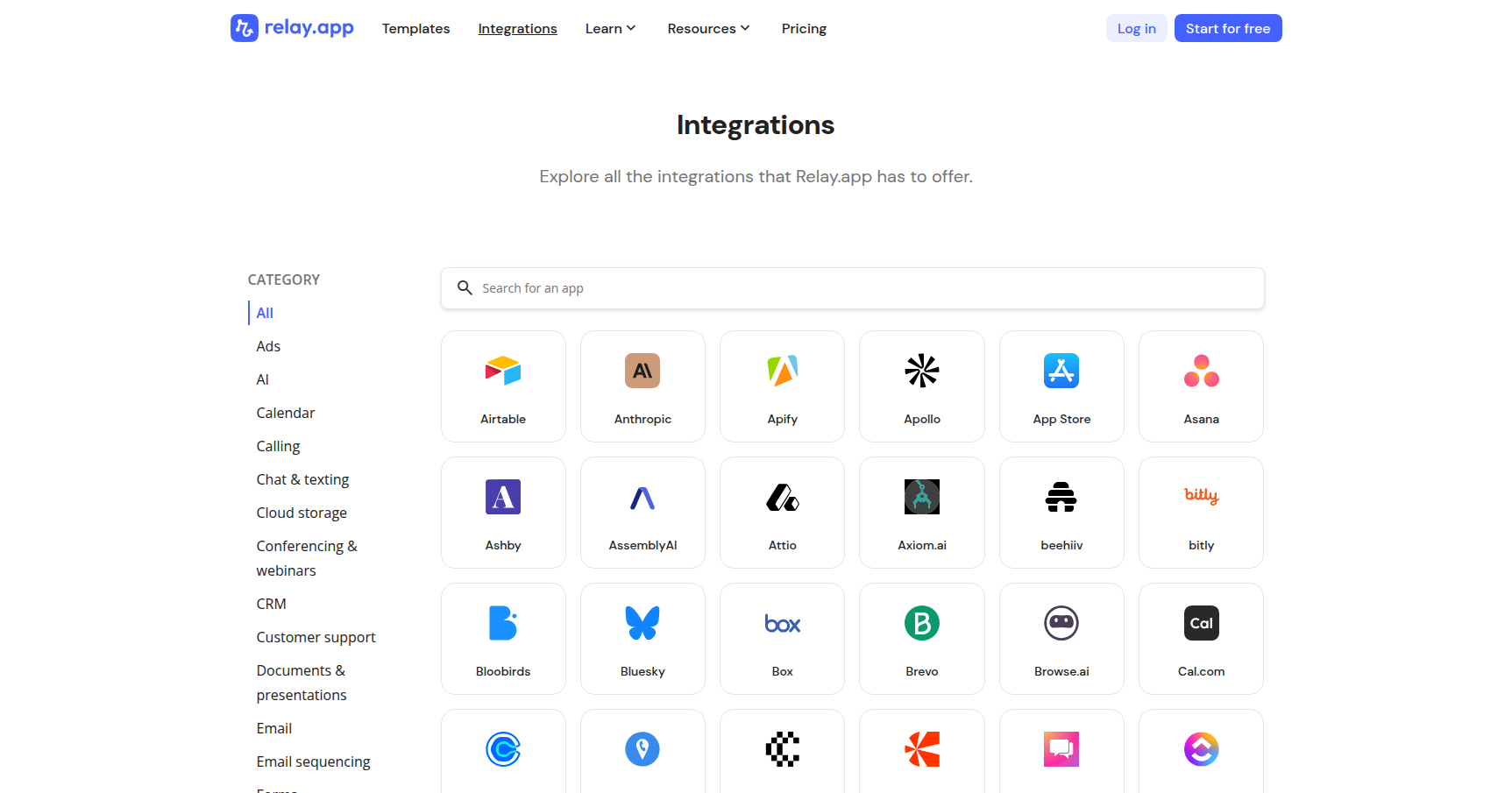
Task: Open the Asana integration icon
Action: point(1201,371)
